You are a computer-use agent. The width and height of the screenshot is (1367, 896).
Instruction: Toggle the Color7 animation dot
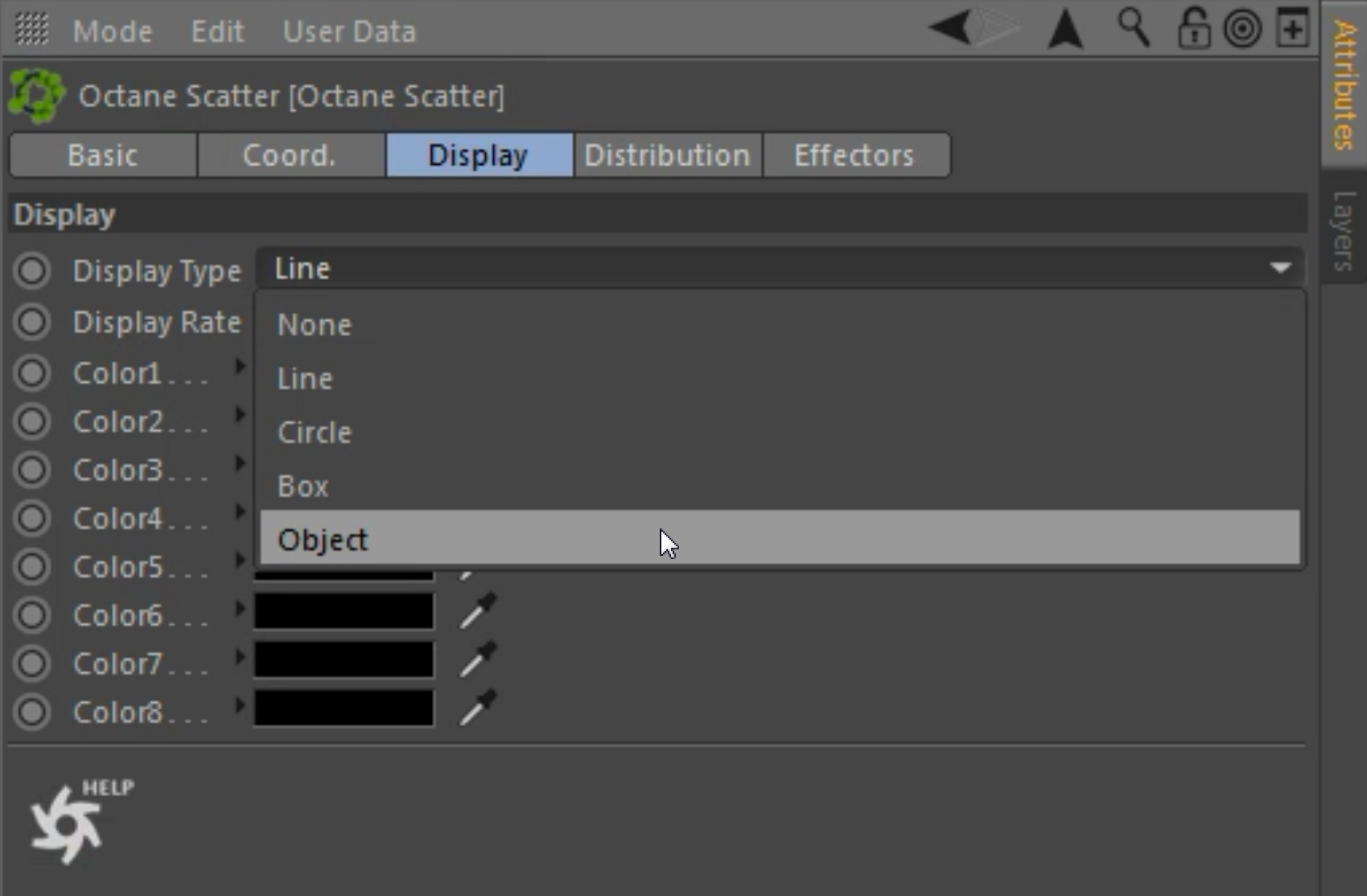[32, 664]
